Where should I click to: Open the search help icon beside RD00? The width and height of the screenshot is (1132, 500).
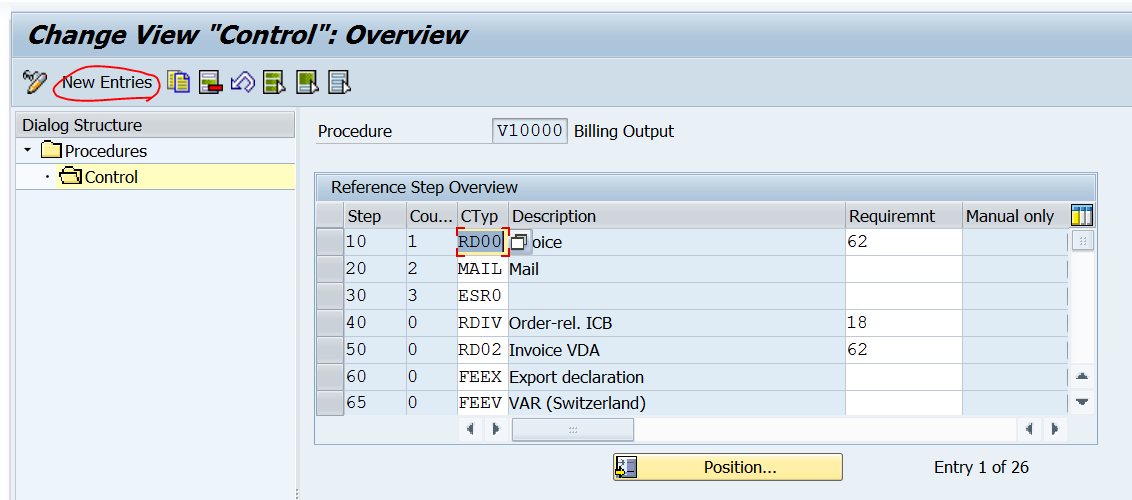(x=519, y=242)
